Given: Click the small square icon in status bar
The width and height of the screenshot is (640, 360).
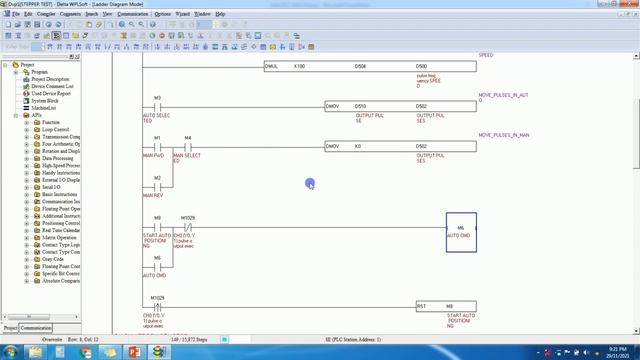Looking at the screenshot, I should click(224, 340).
